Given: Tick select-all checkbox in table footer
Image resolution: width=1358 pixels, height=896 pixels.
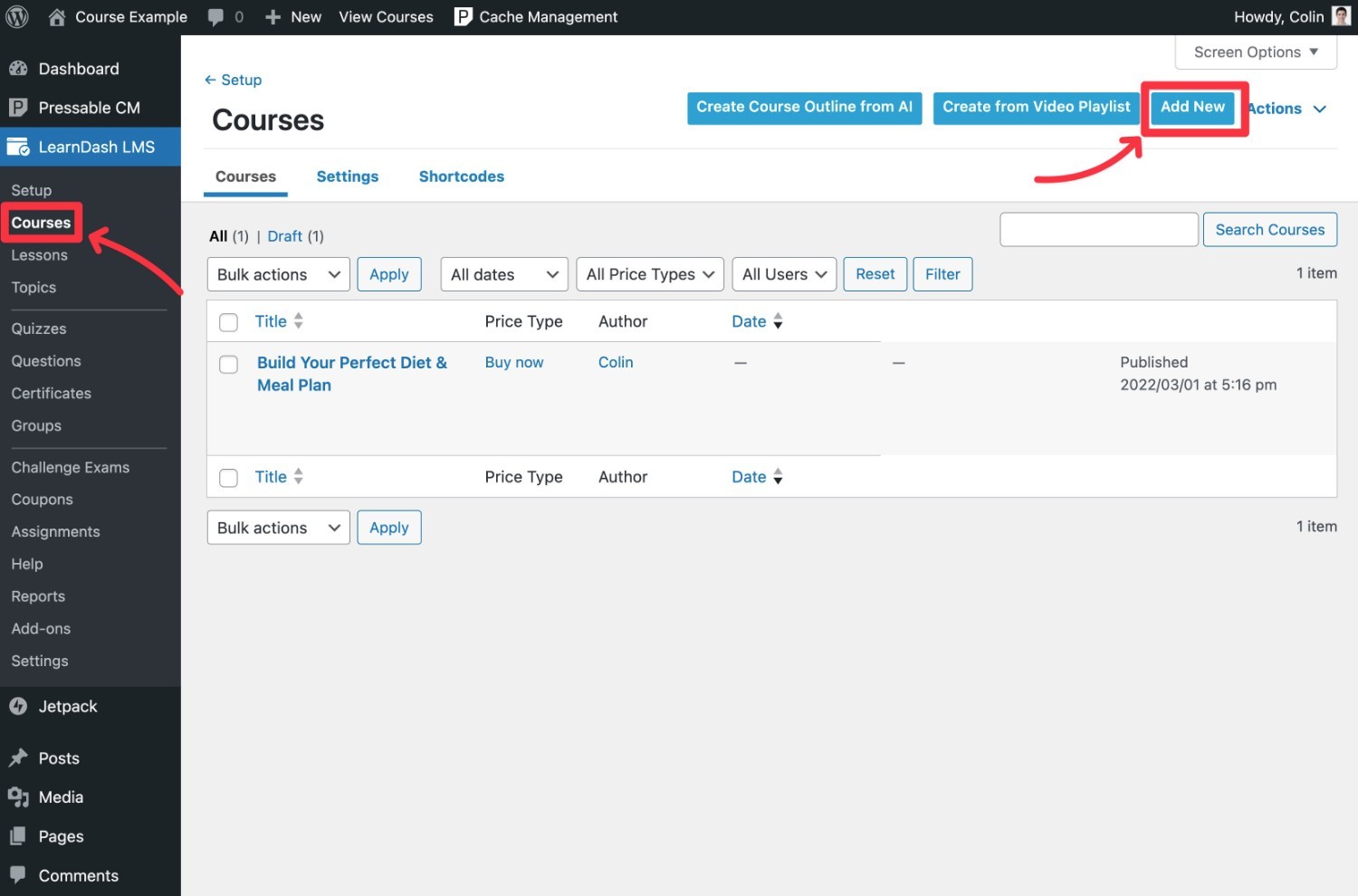Looking at the screenshot, I should 229,478.
